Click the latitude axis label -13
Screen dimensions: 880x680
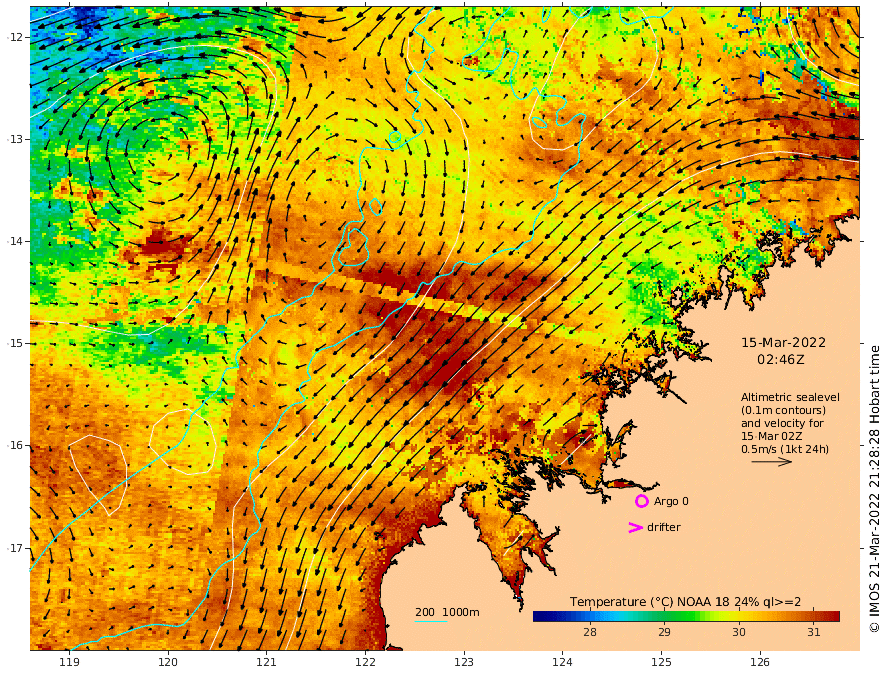click(x=16, y=139)
